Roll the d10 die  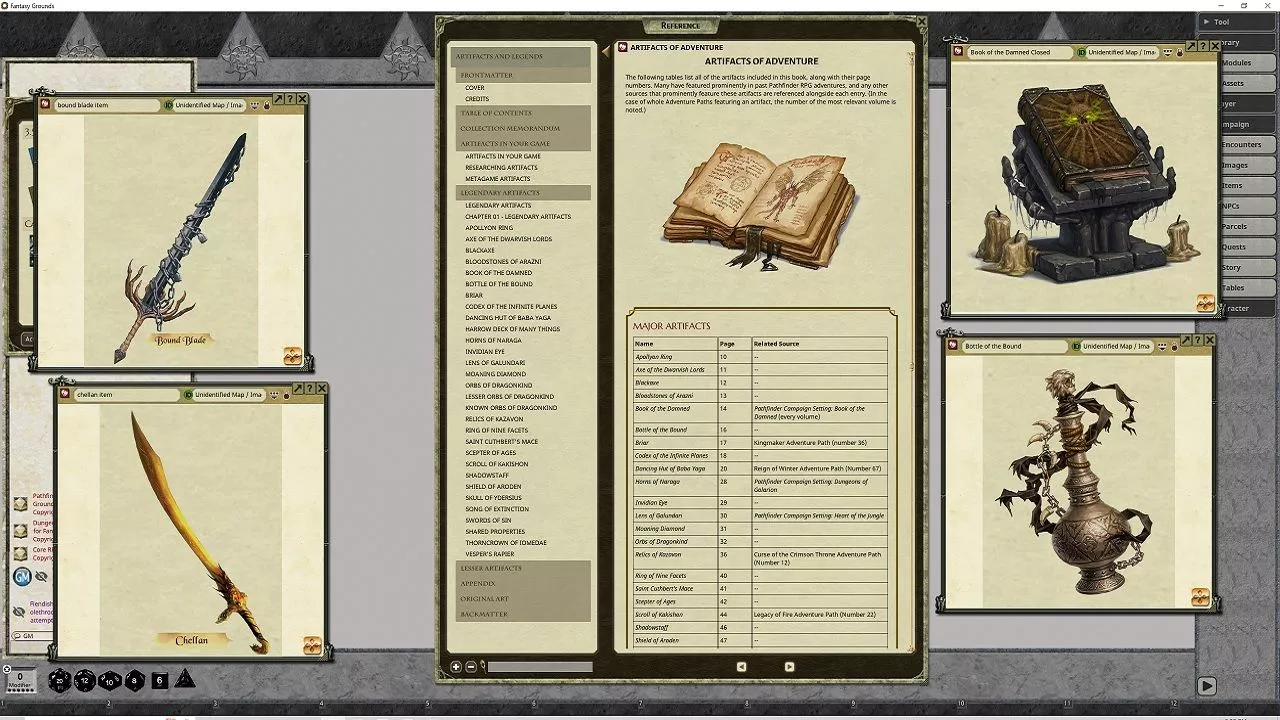click(110, 681)
